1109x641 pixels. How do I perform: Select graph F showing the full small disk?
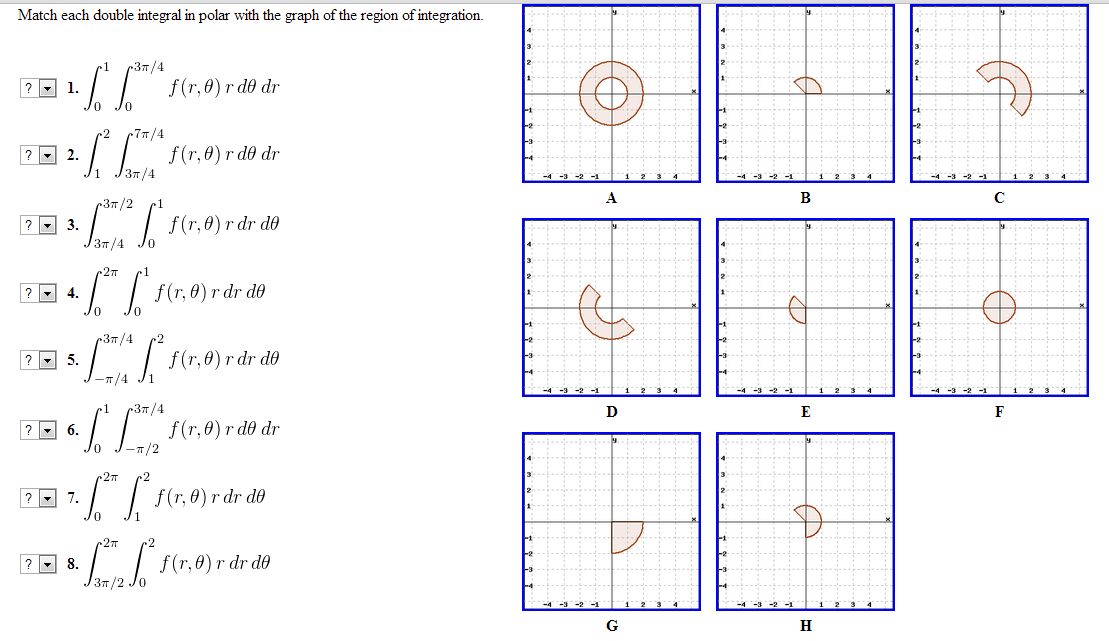click(999, 305)
